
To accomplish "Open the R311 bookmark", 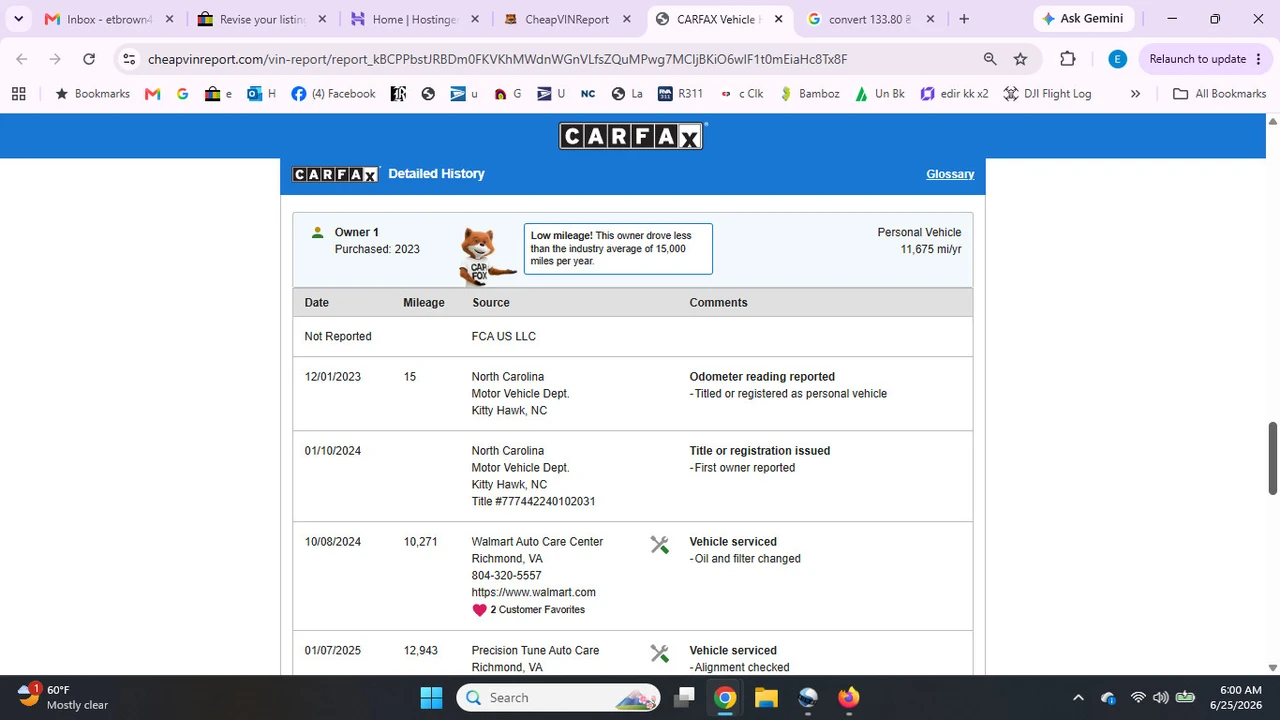I will pyautogui.click(x=680, y=94).
